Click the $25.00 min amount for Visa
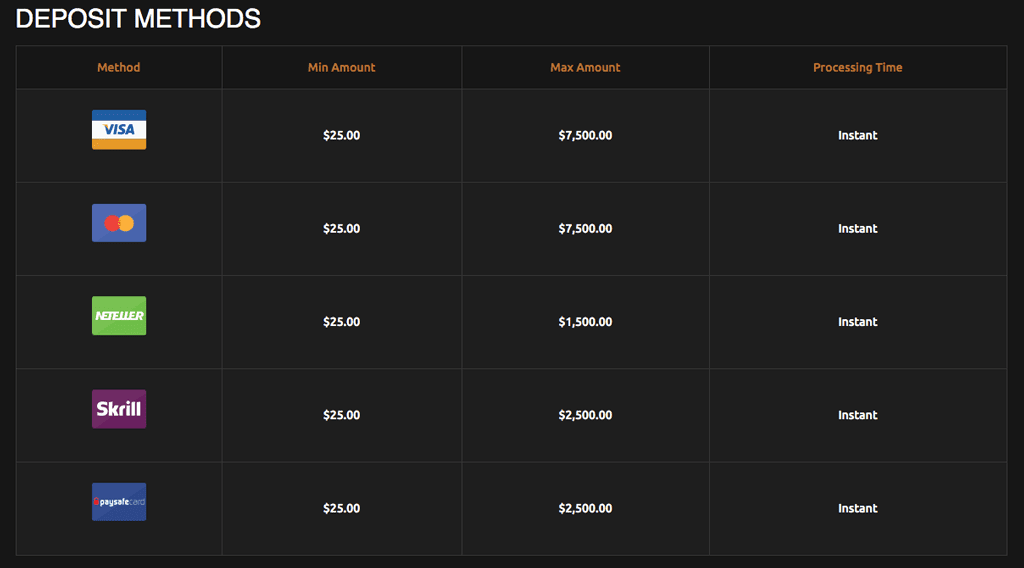The width and height of the screenshot is (1024, 568). (341, 136)
